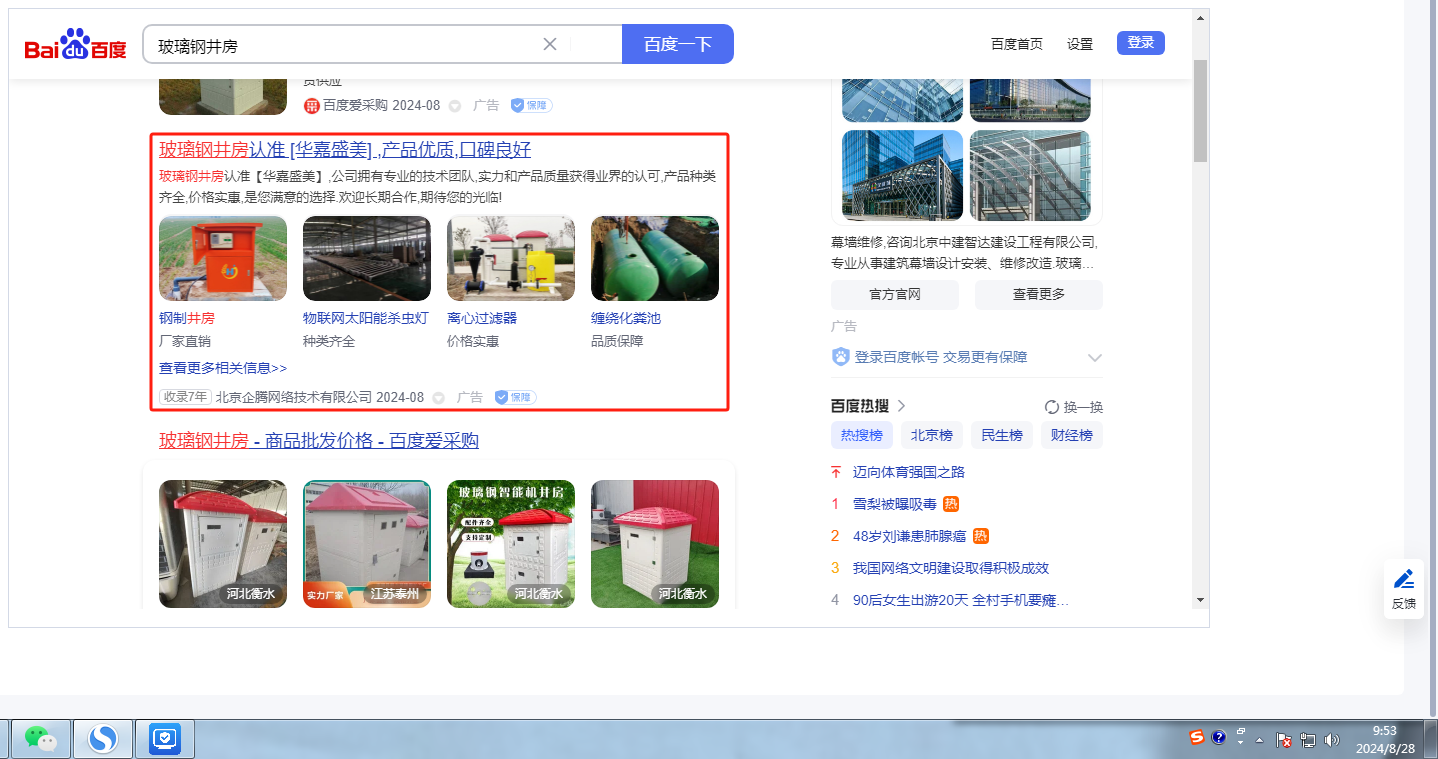The width and height of the screenshot is (1438, 759).
Task: Click the 保障 badge beside 北京企腾网络技术有限公司
Action: coord(516,397)
